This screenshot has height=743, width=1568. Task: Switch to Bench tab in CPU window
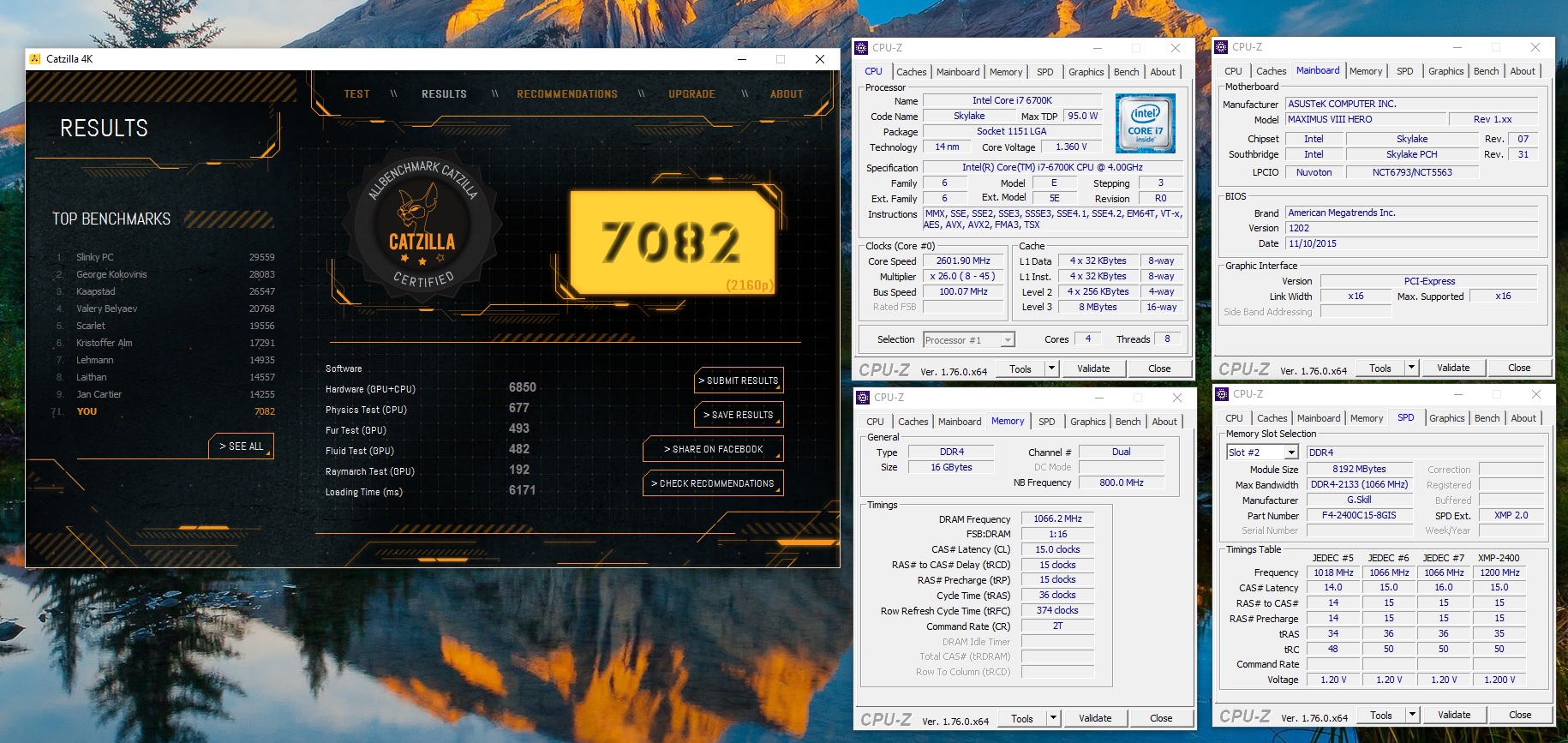pyautogui.click(x=1127, y=72)
